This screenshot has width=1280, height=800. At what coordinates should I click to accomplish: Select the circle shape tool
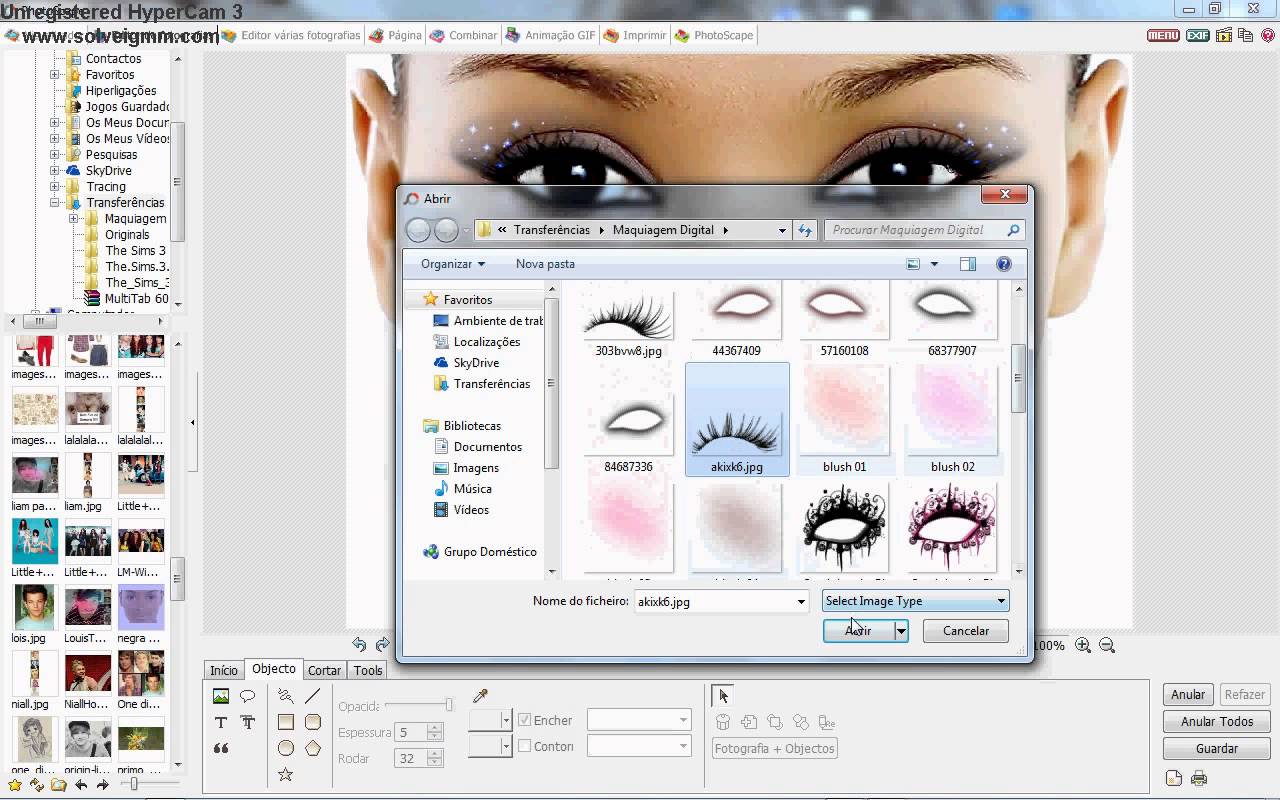[x=286, y=748]
